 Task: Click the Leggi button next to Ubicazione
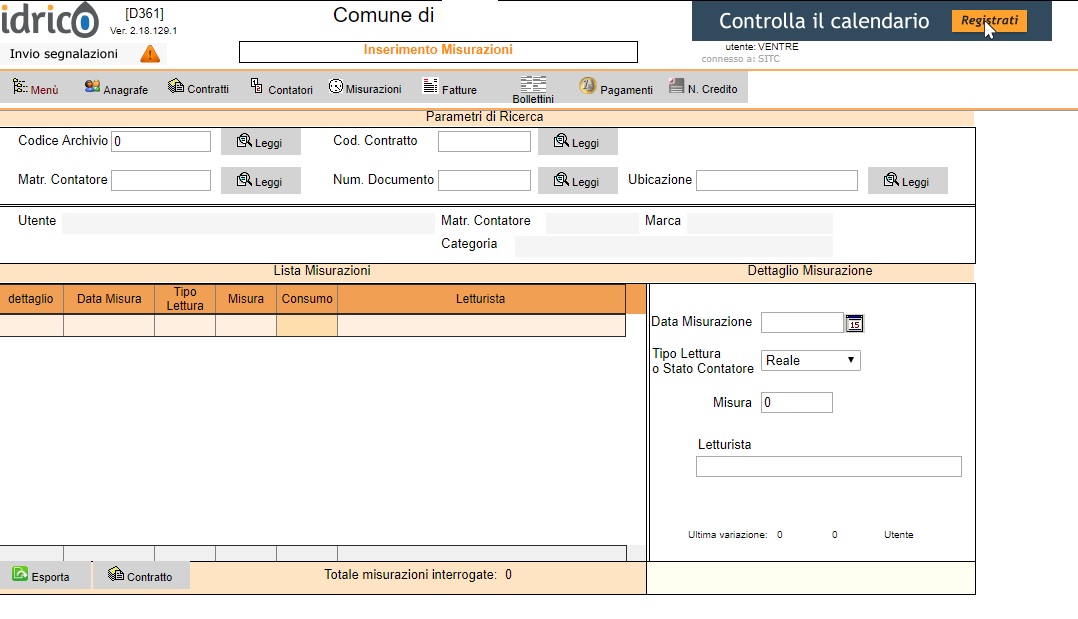(908, 181)
